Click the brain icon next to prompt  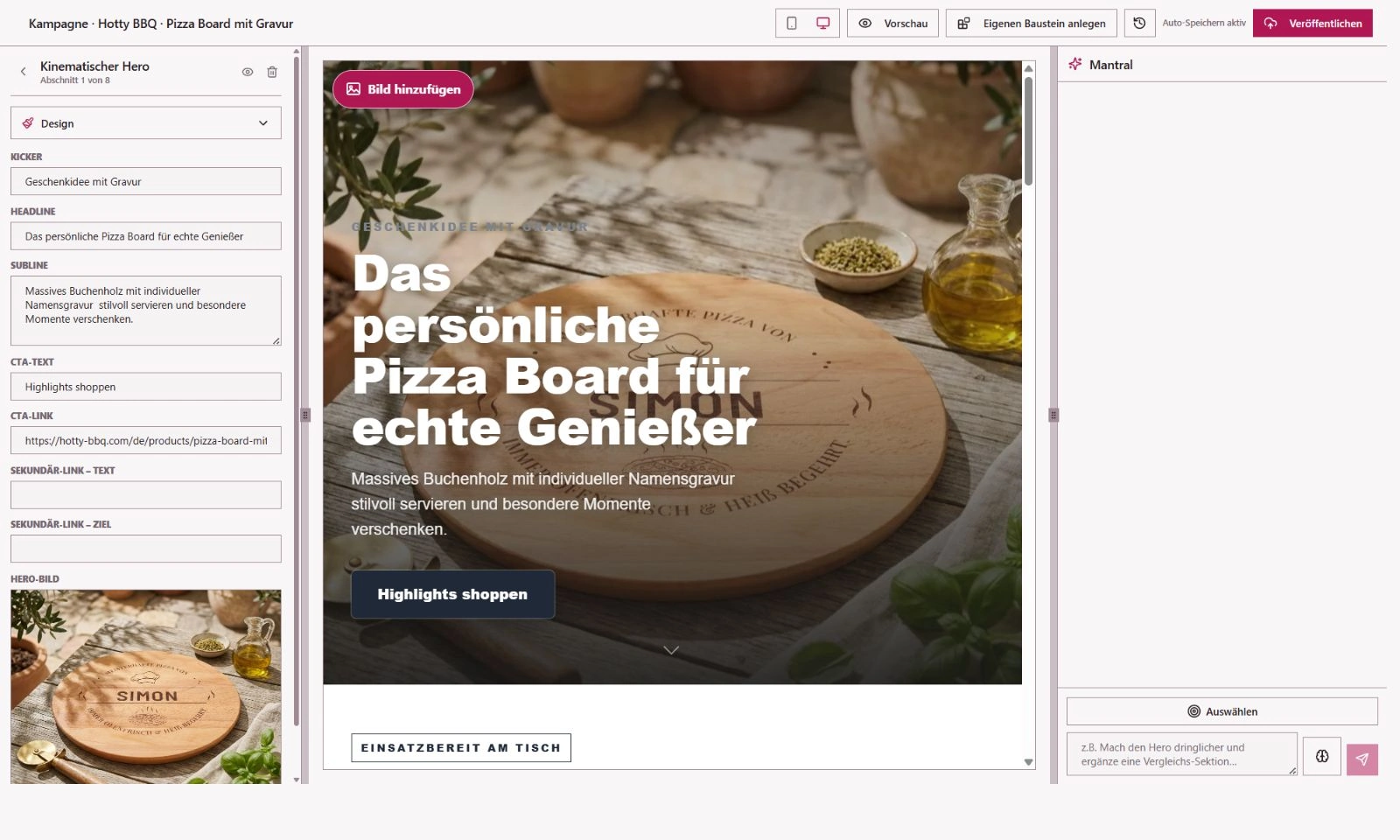[1322, 756]
